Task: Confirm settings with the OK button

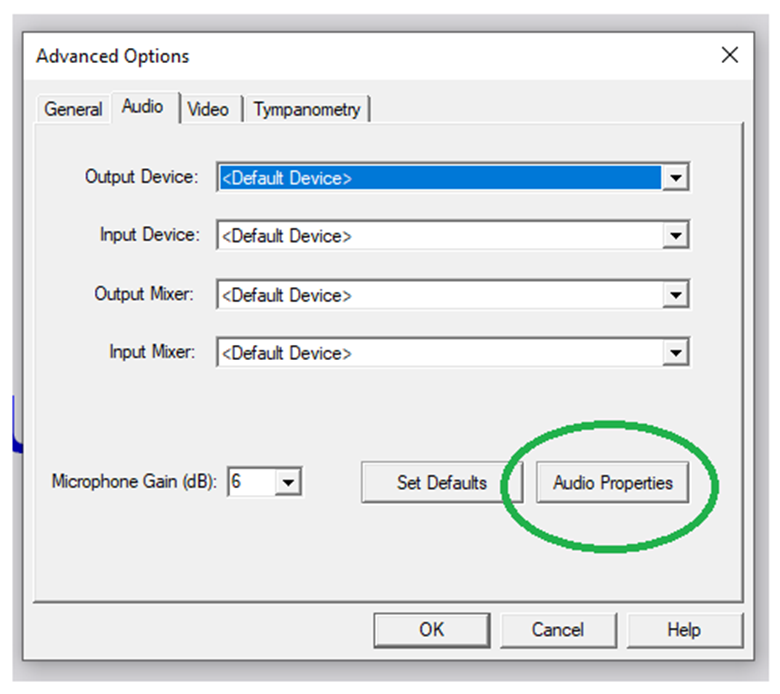Action: click(431, 630)
